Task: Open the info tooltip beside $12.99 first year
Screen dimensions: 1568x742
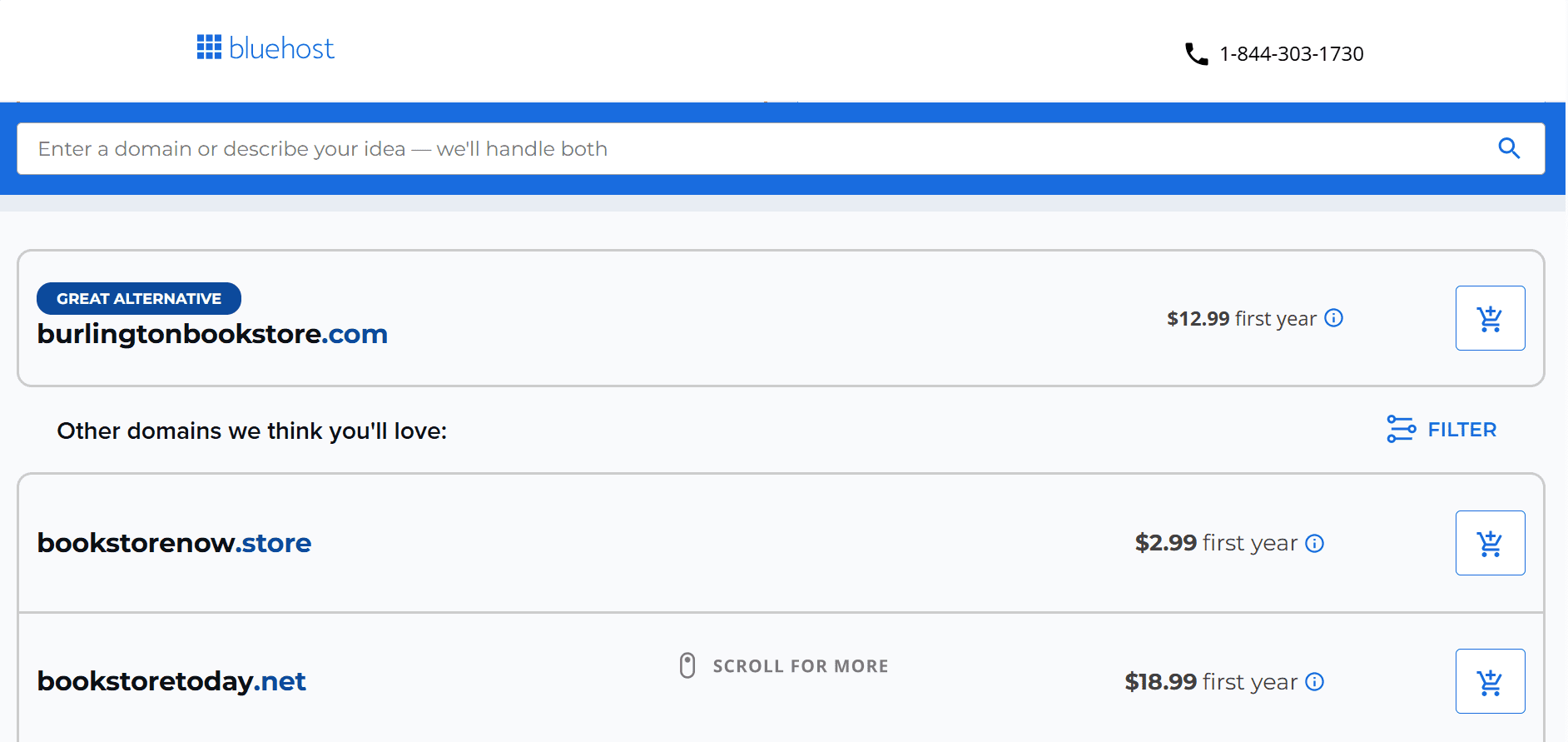Action: click(x=1334, y=317)
